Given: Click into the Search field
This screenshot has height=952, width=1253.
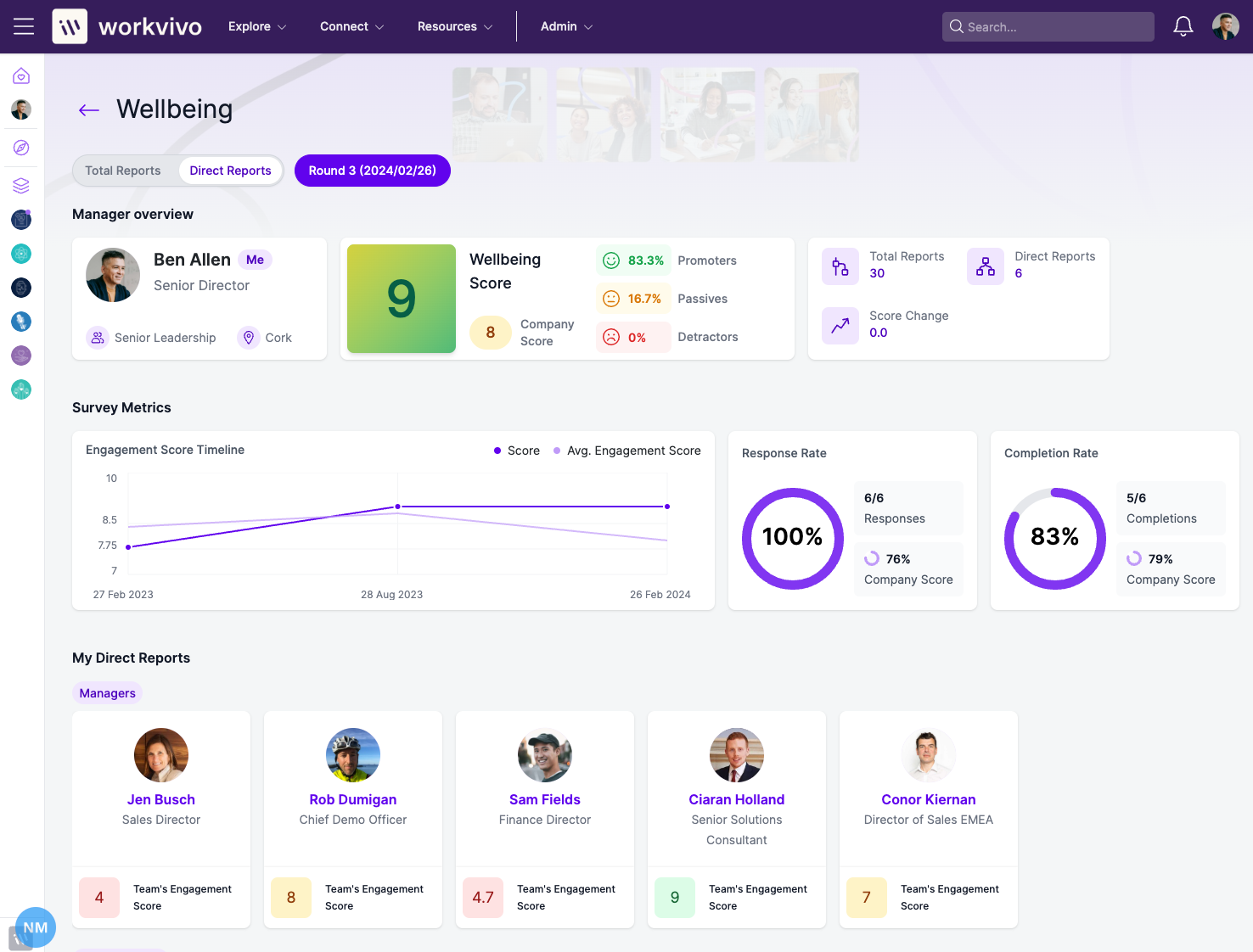Looking at the screenshot, I should tap(1053, 27).
